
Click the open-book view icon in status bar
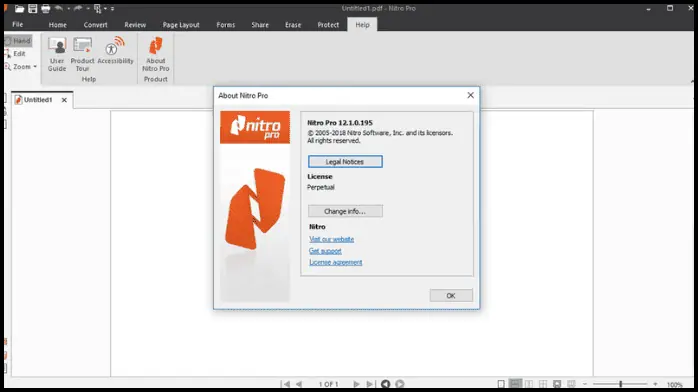pyautogui.click(x=571, y=384)
